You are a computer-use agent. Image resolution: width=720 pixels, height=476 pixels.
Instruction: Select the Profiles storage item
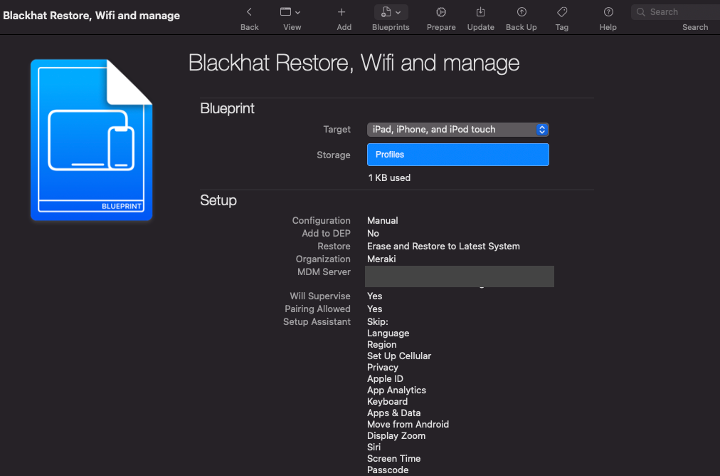[457, 155]
